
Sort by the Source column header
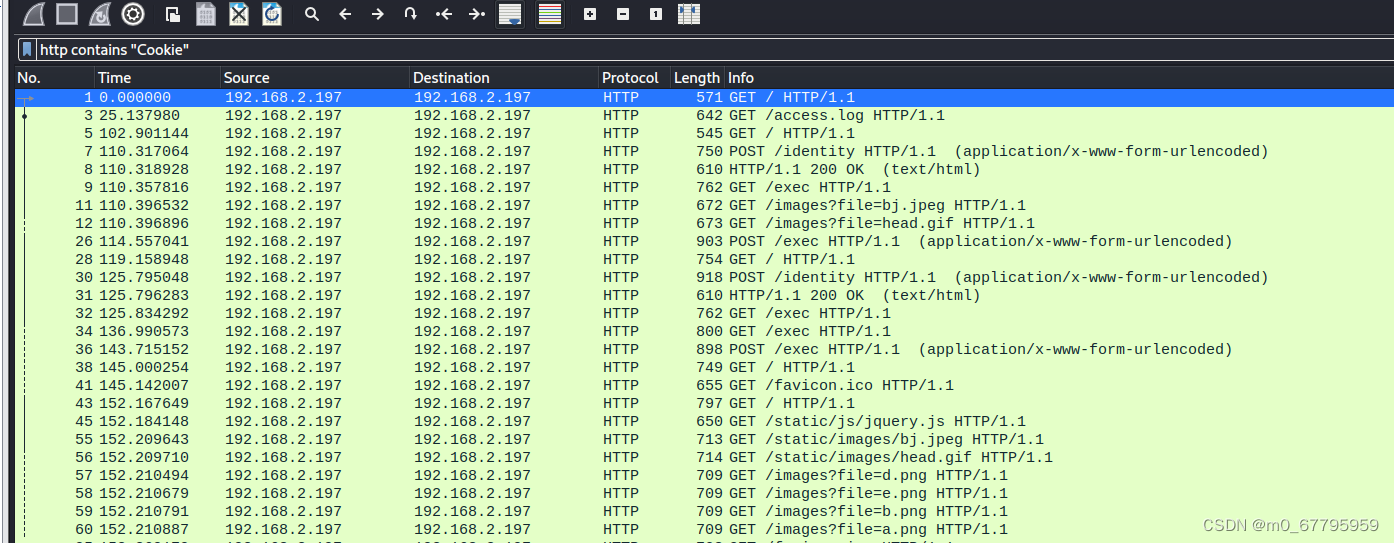click(x=315, y=78)
